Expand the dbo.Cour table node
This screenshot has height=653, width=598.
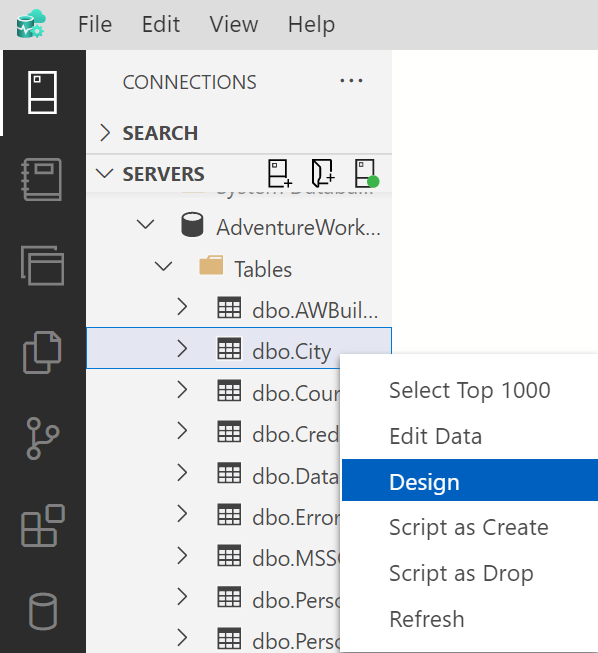pos(182,390)
